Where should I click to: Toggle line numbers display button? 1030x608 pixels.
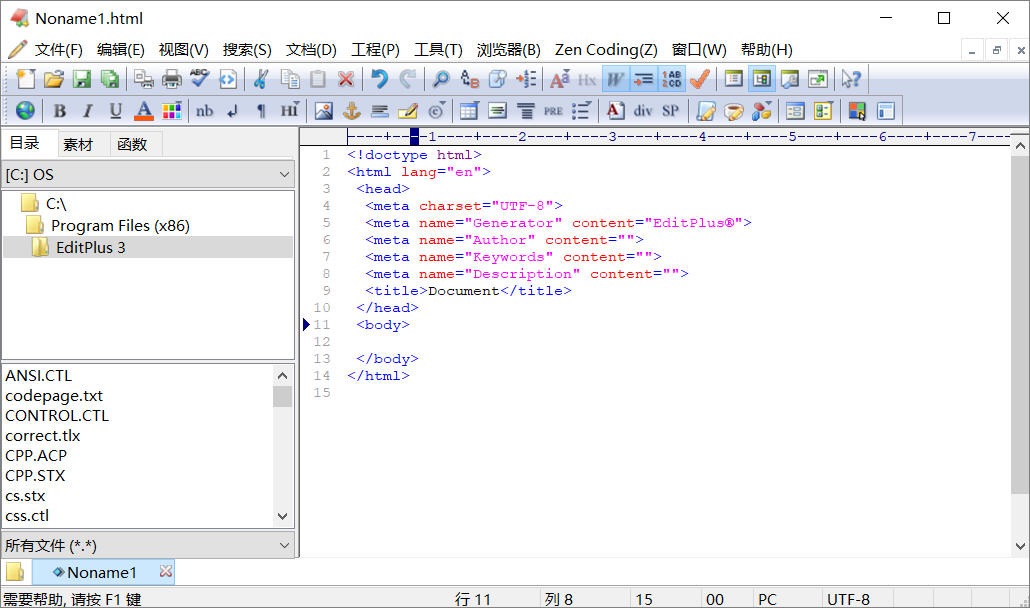coord(671,79)
